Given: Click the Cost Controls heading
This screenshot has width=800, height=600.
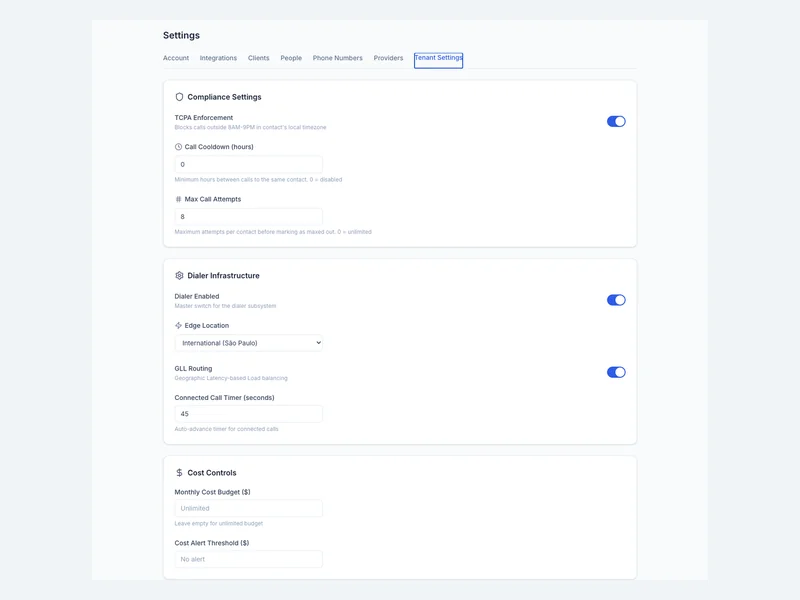Looking at the screenshot, I should click(212, 473).
